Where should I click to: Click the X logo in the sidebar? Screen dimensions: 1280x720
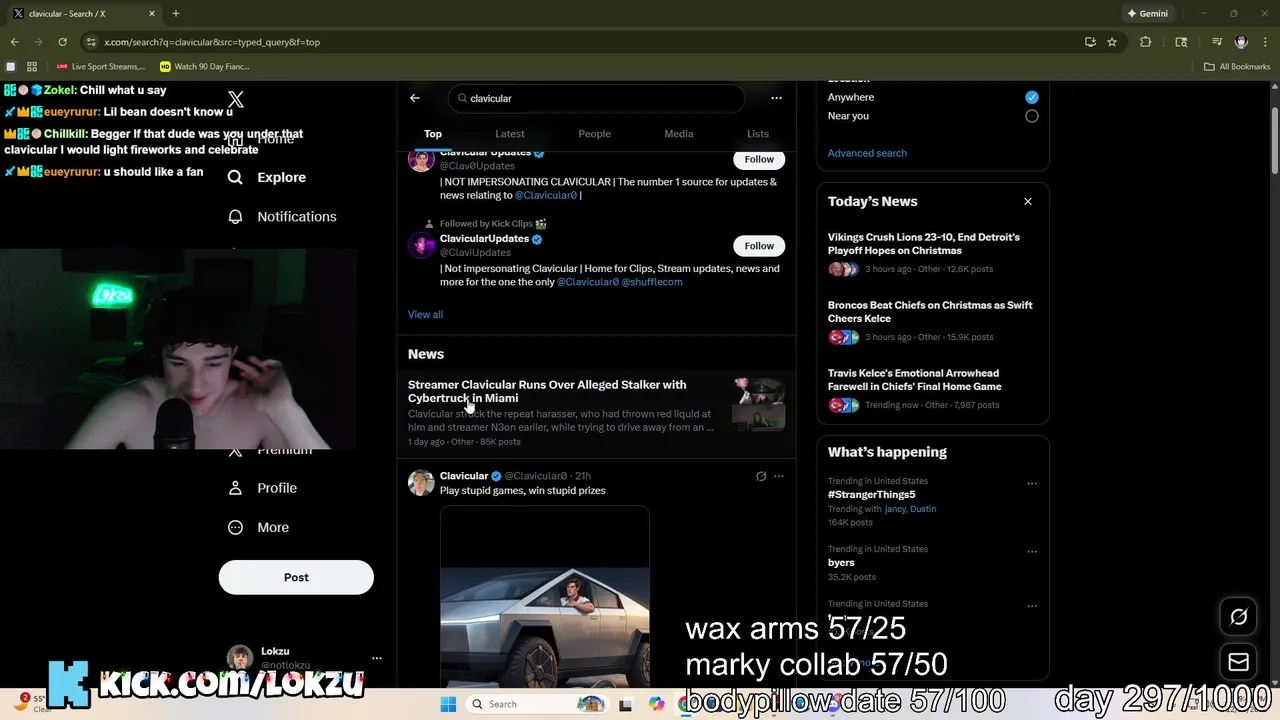(x=236, y=99)
